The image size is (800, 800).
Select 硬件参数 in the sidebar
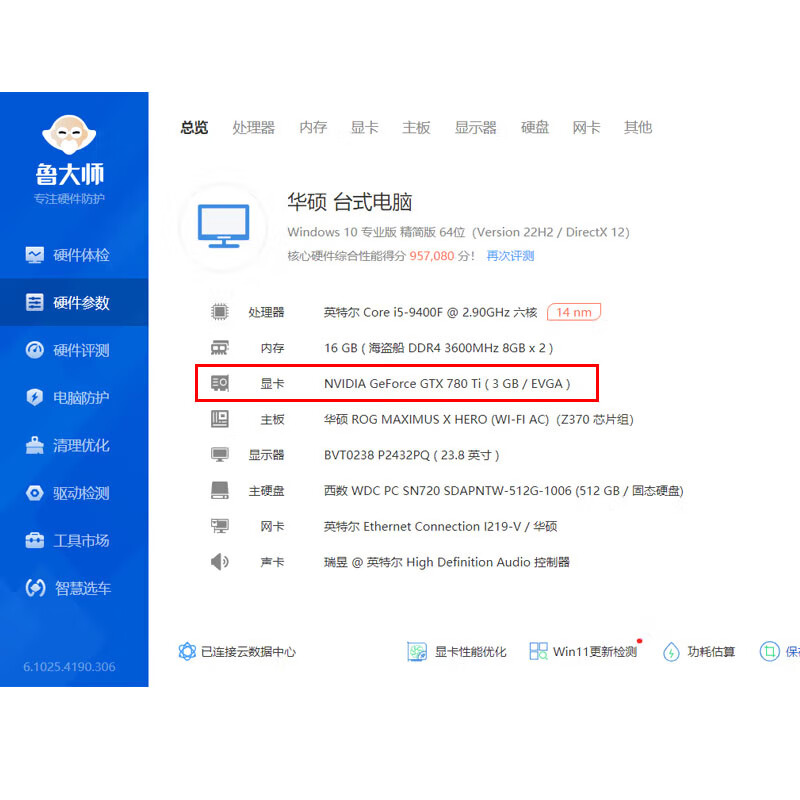coord(69,303)
